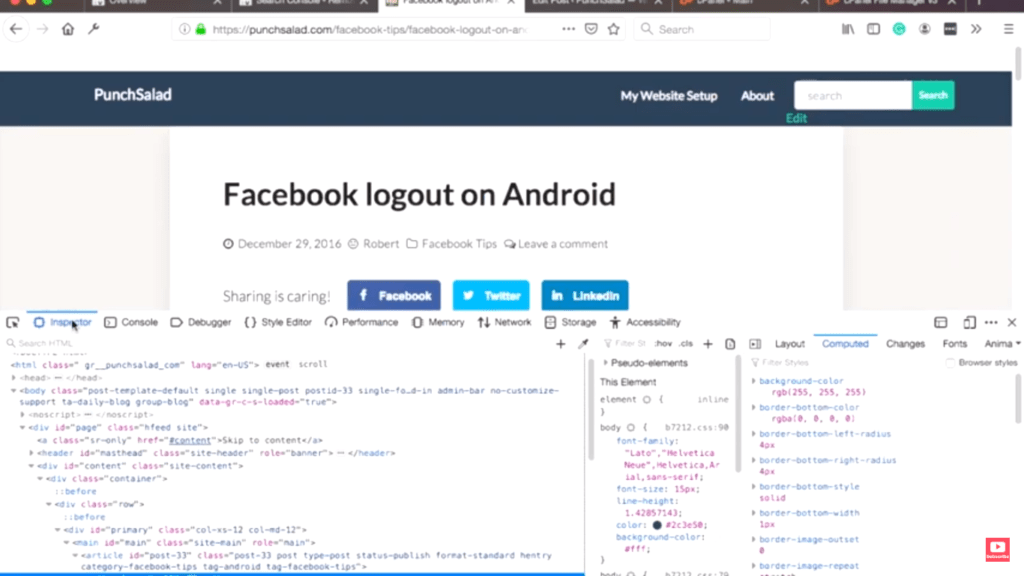Click the PunchSalad site logo
Viewport: 1024px width, 576px height.
click(x=133, y=95)
